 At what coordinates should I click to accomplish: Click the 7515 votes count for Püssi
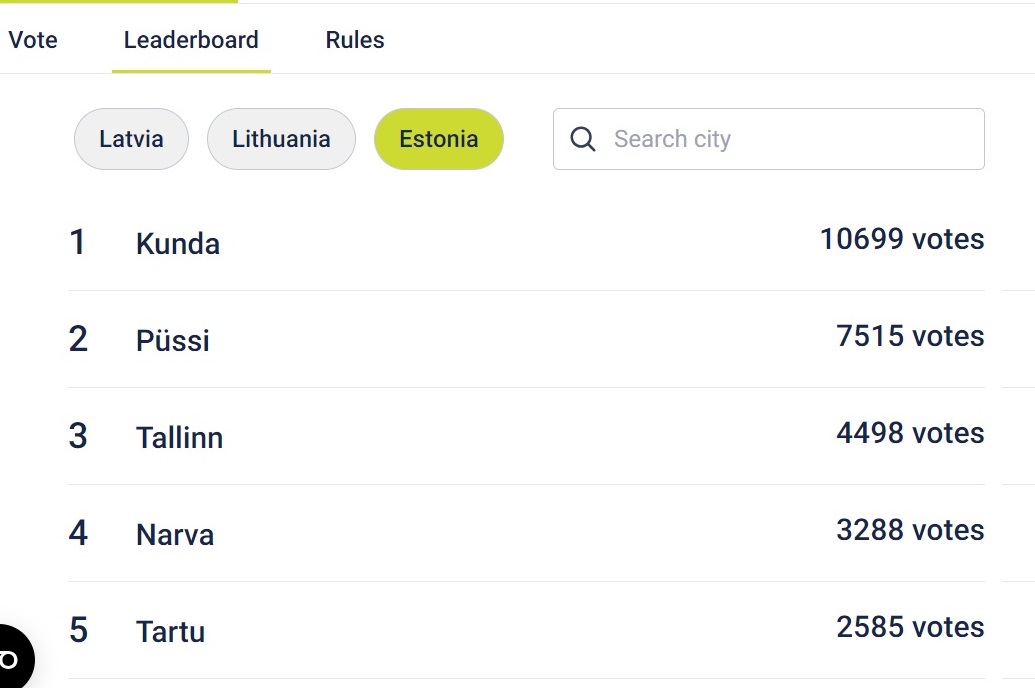click(x=910, y=336)
